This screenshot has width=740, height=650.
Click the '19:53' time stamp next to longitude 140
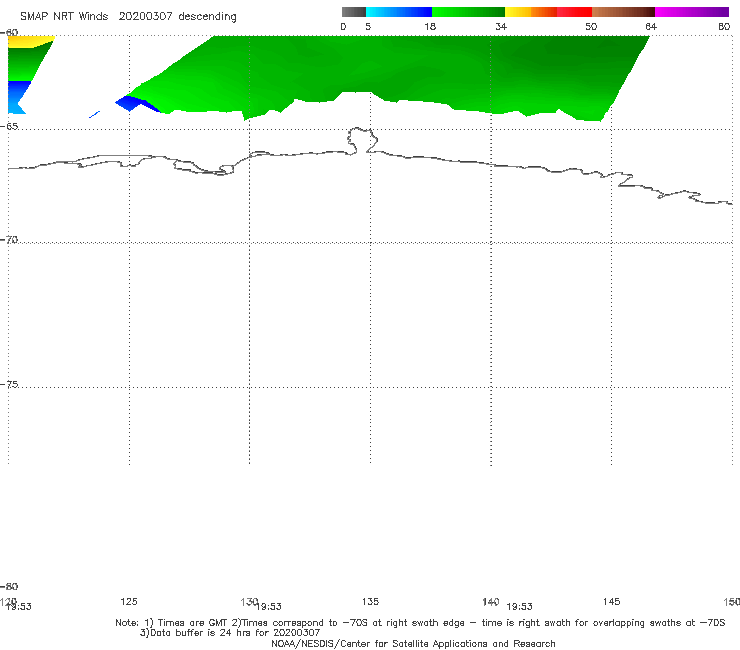tap(520, 607)
